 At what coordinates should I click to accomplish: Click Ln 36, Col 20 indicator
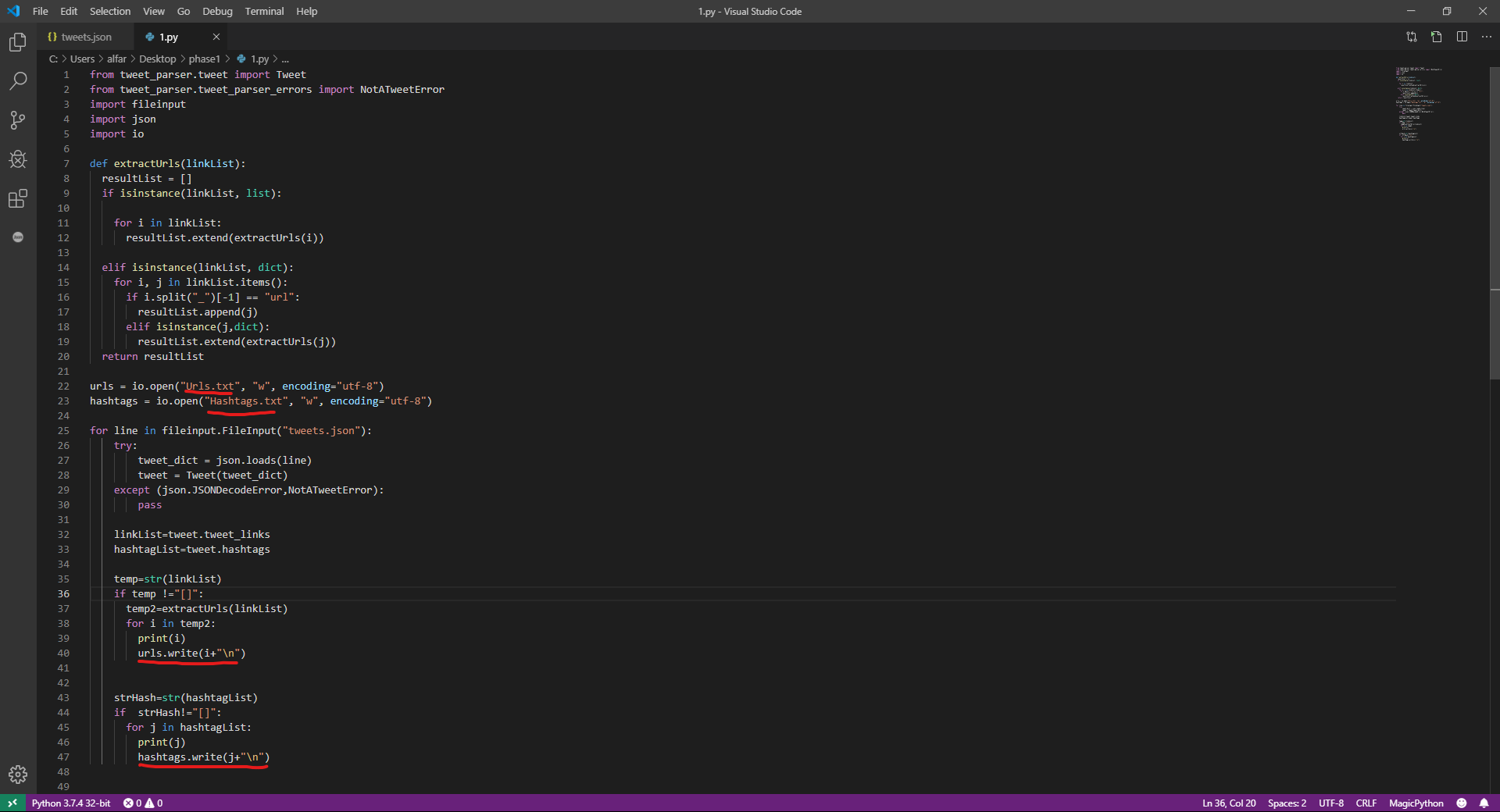click(1229, 803)
